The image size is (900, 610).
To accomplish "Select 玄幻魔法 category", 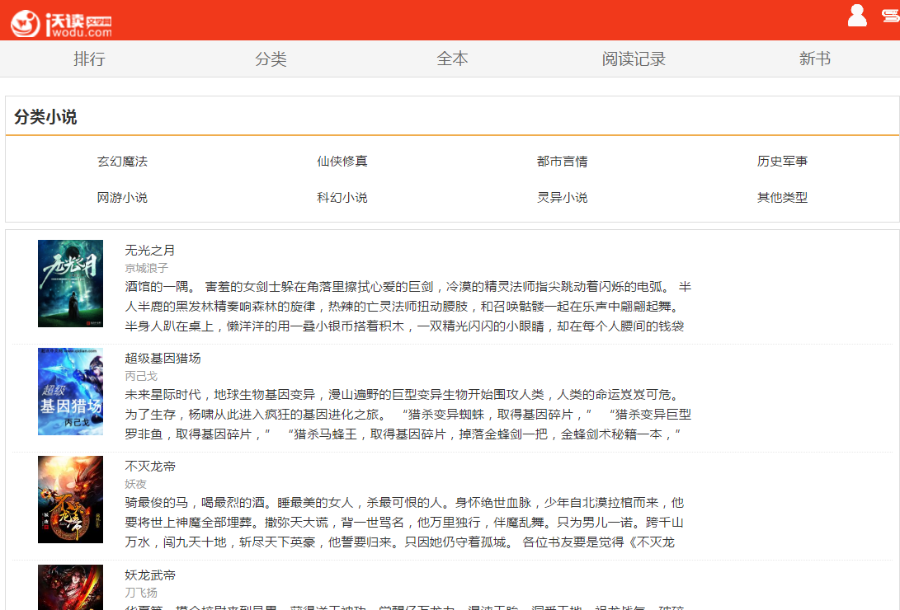I will coord(122,161).
